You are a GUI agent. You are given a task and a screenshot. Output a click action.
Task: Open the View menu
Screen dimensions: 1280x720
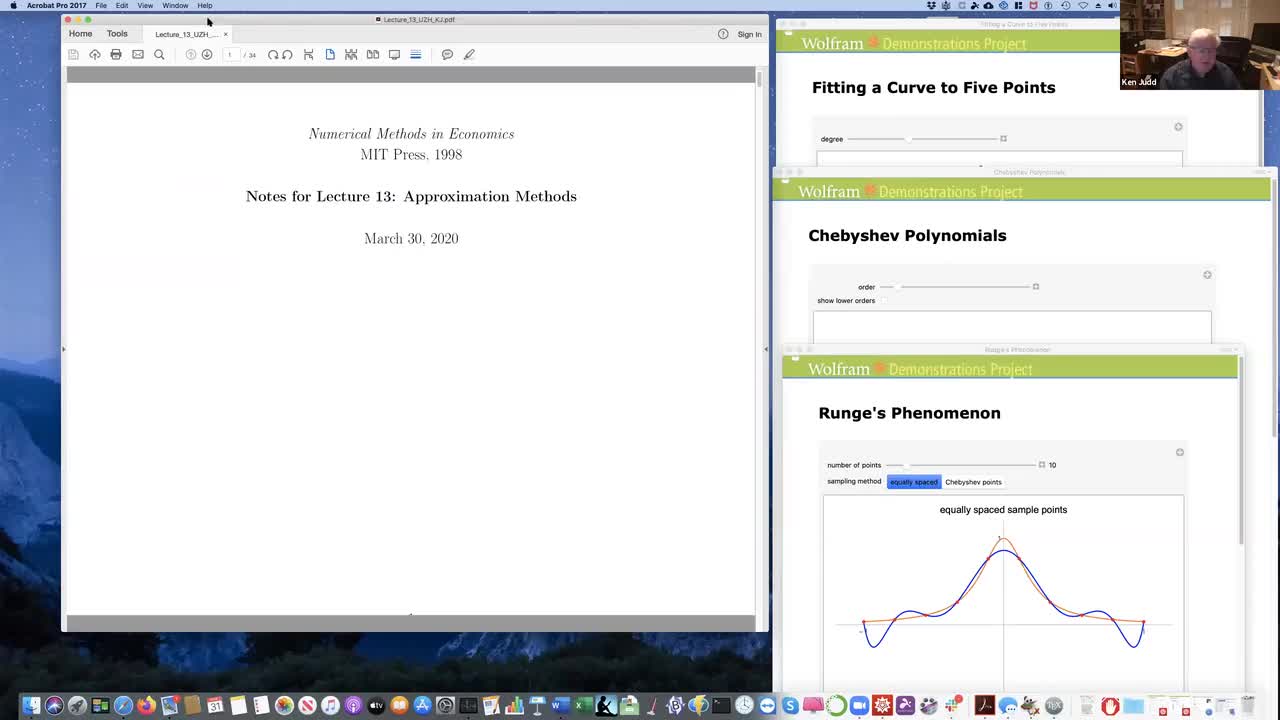click(x=145, y=6)
